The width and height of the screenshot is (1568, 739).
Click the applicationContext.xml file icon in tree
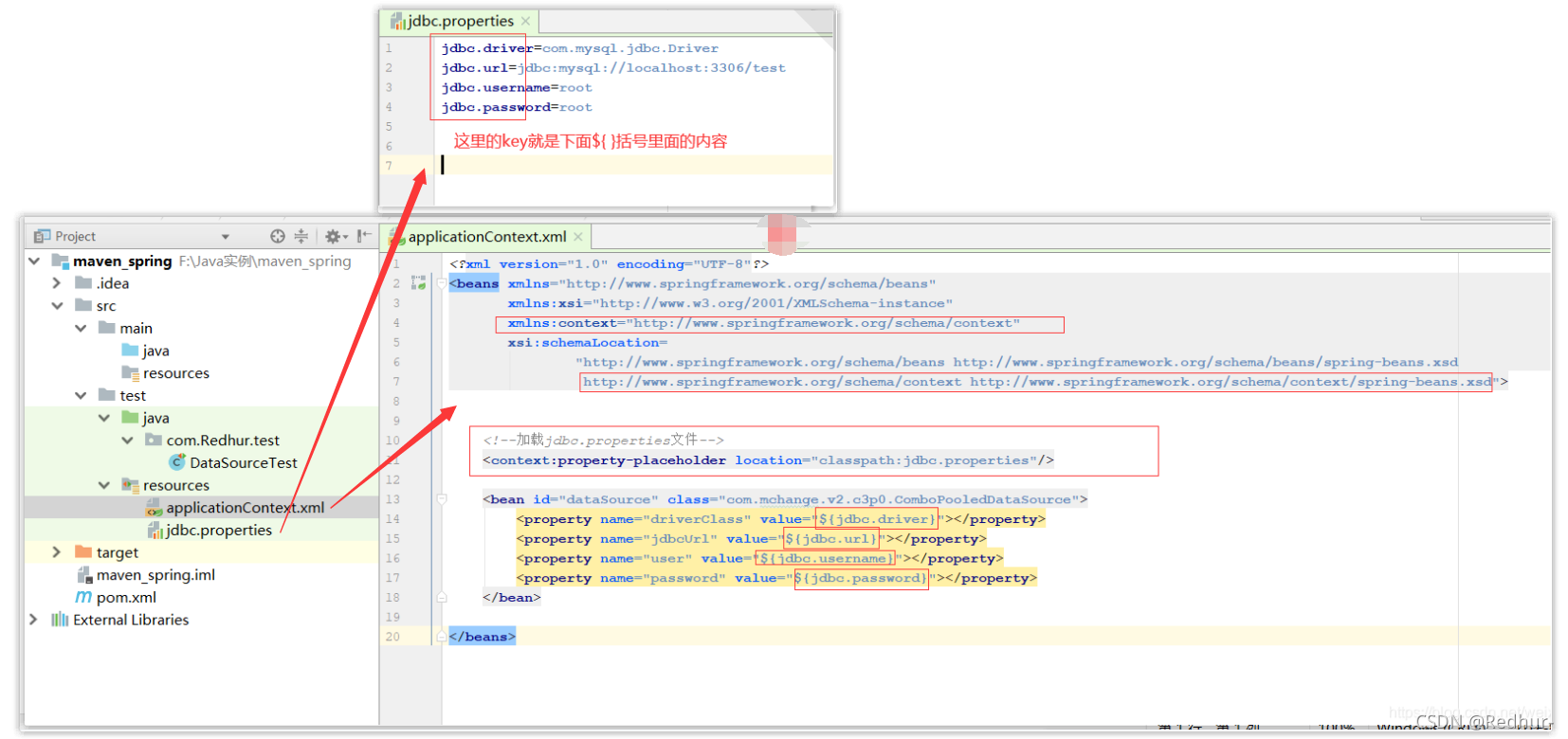154,508
